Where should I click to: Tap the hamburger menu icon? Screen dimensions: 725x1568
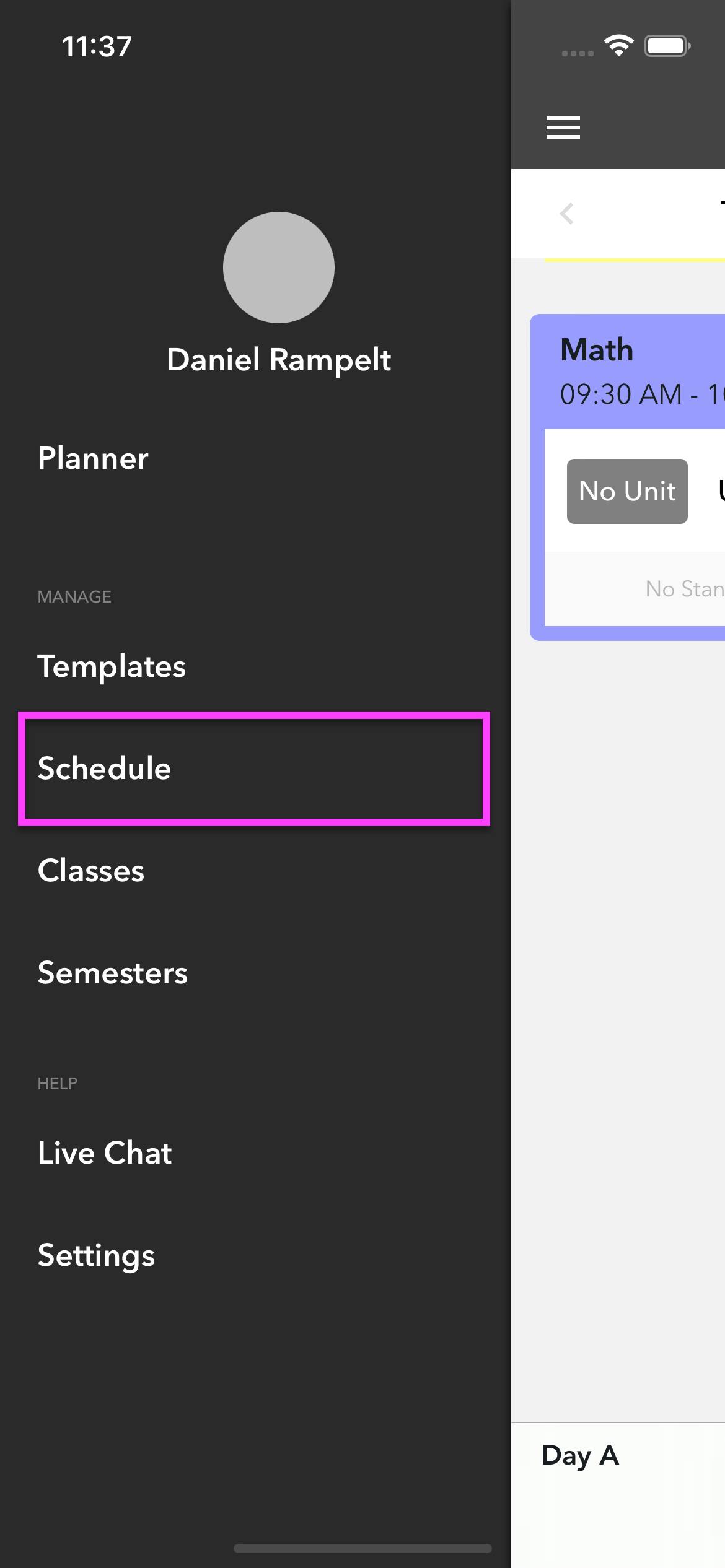[x=563, y=128]
